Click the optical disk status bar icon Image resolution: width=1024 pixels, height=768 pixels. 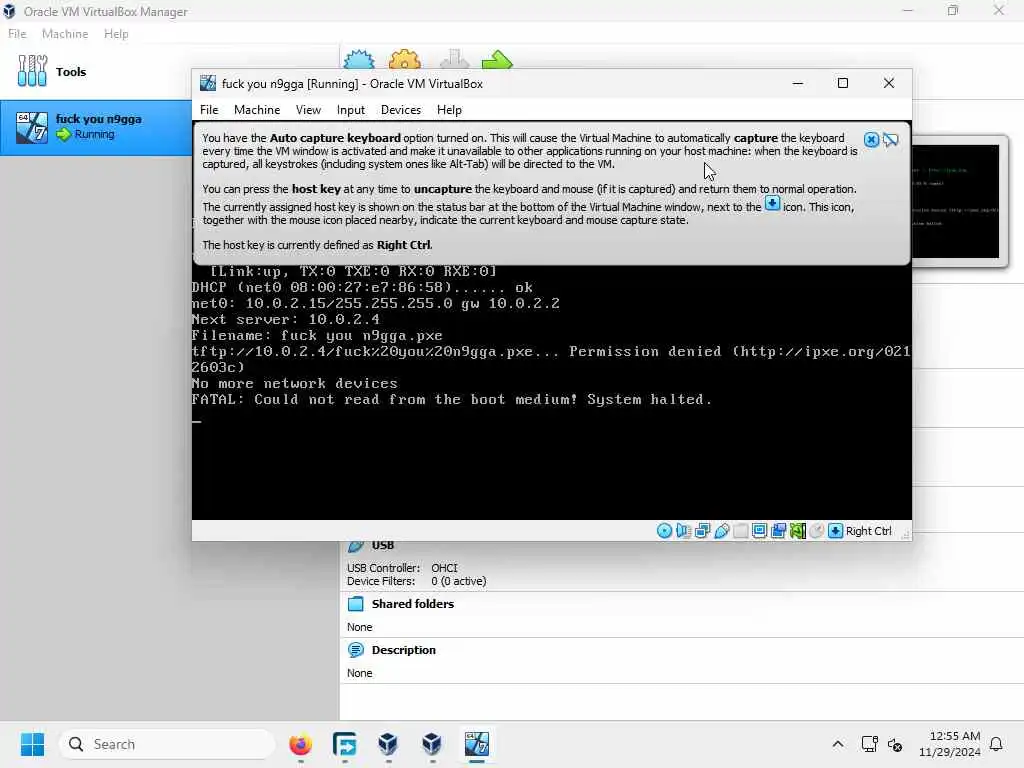[x=664, y=531]
